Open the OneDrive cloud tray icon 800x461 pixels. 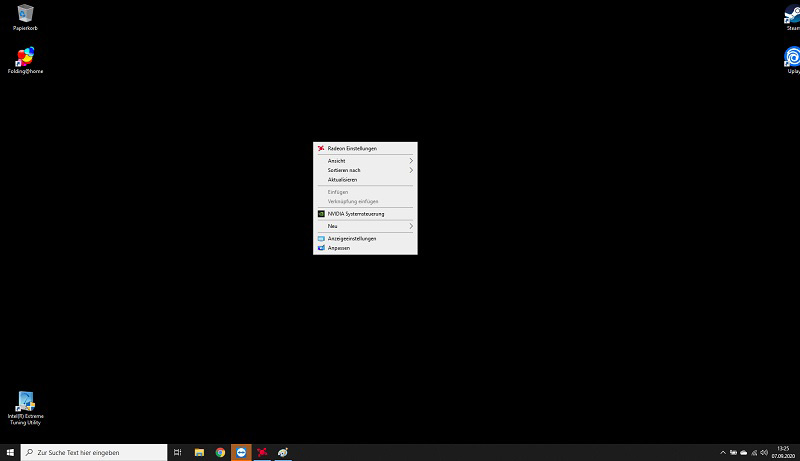743,452
